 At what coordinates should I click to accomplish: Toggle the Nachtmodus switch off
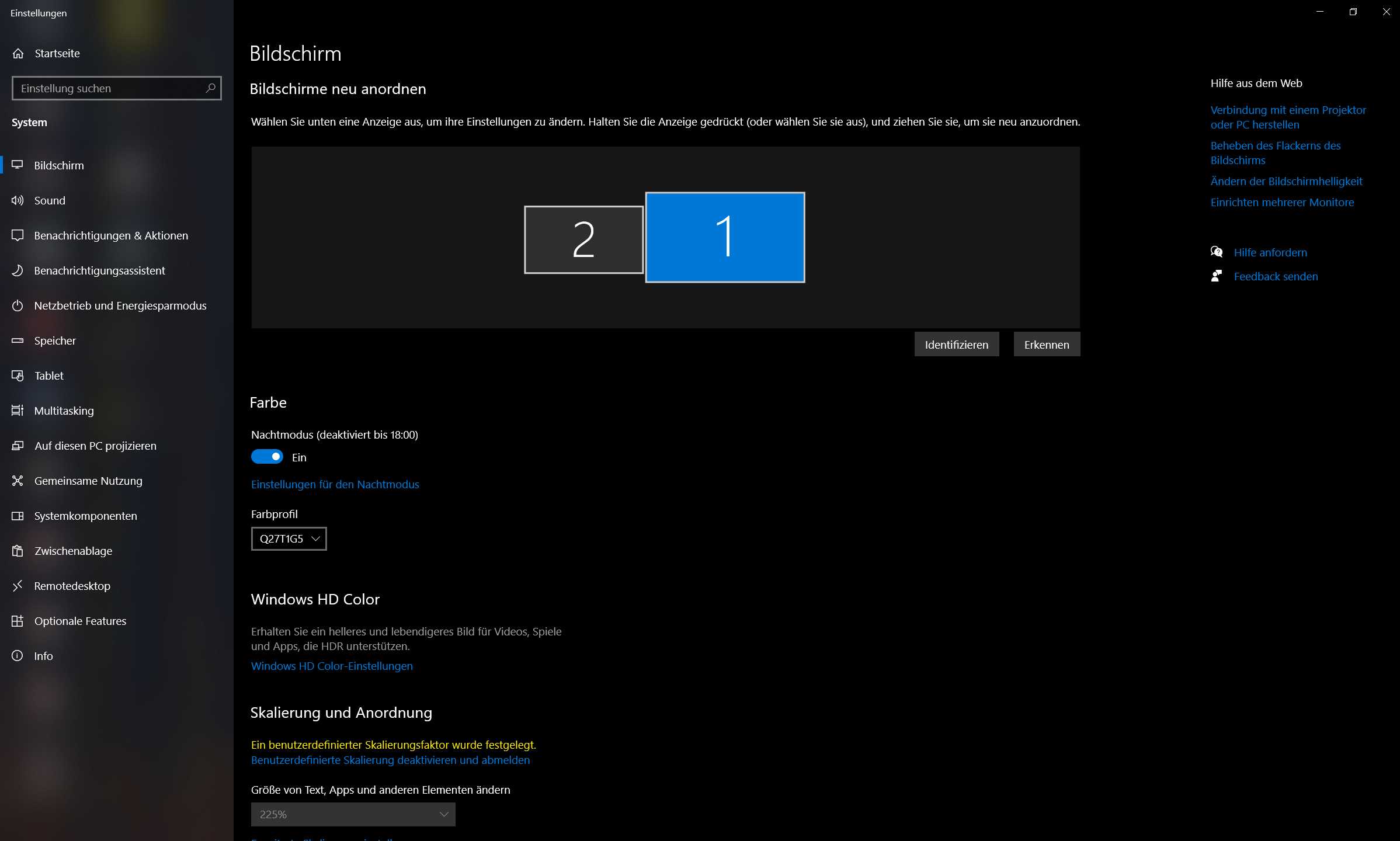coord(268,456)
